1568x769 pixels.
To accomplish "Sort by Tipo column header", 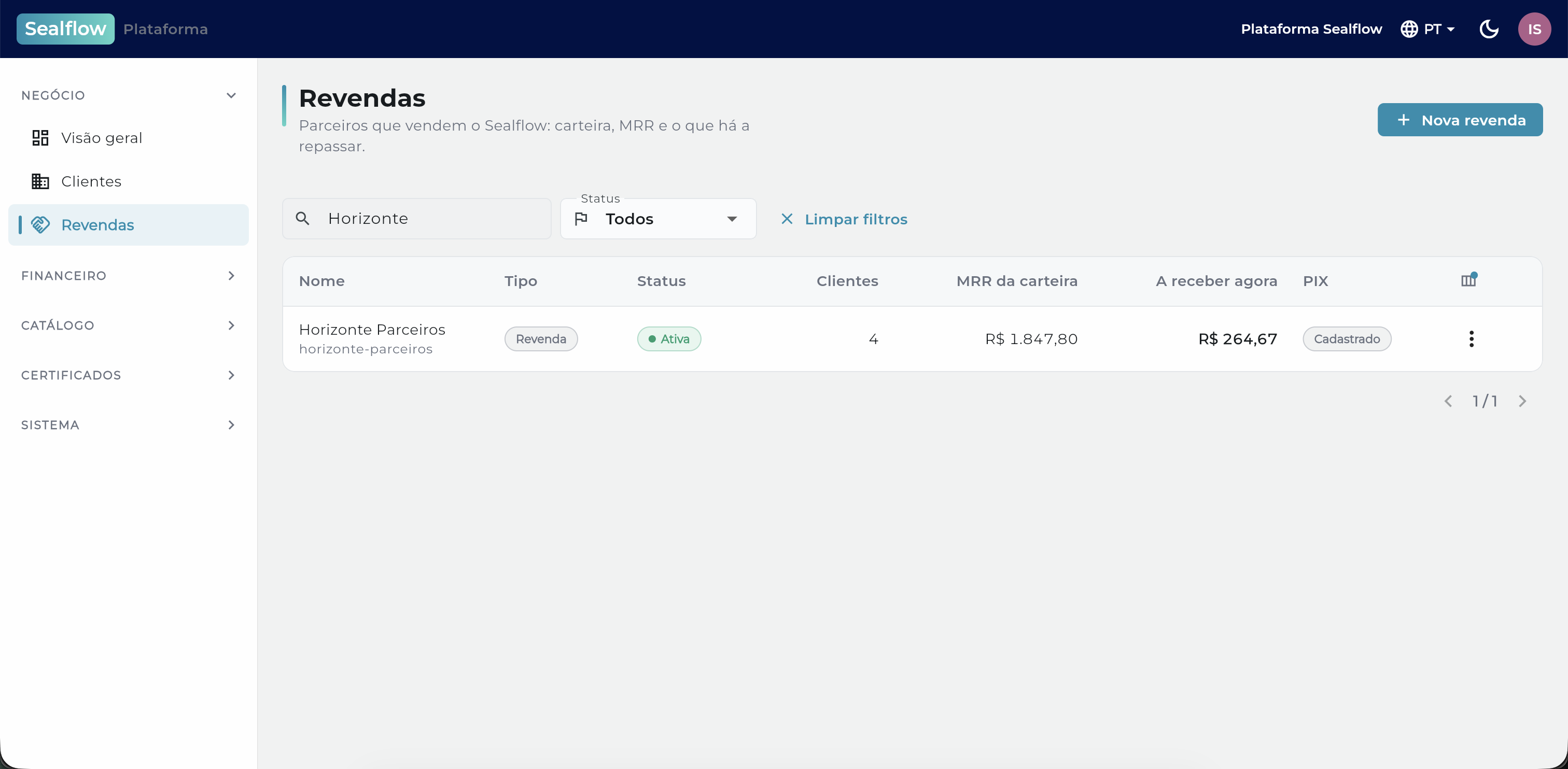I will point(521,281).
